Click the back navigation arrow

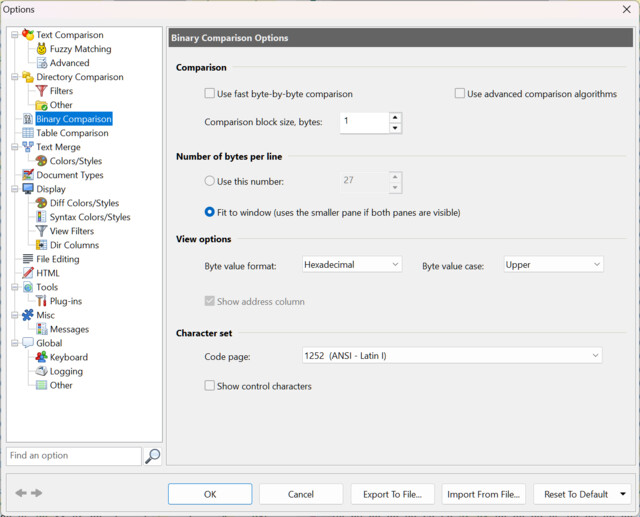[x=21, y=493]
